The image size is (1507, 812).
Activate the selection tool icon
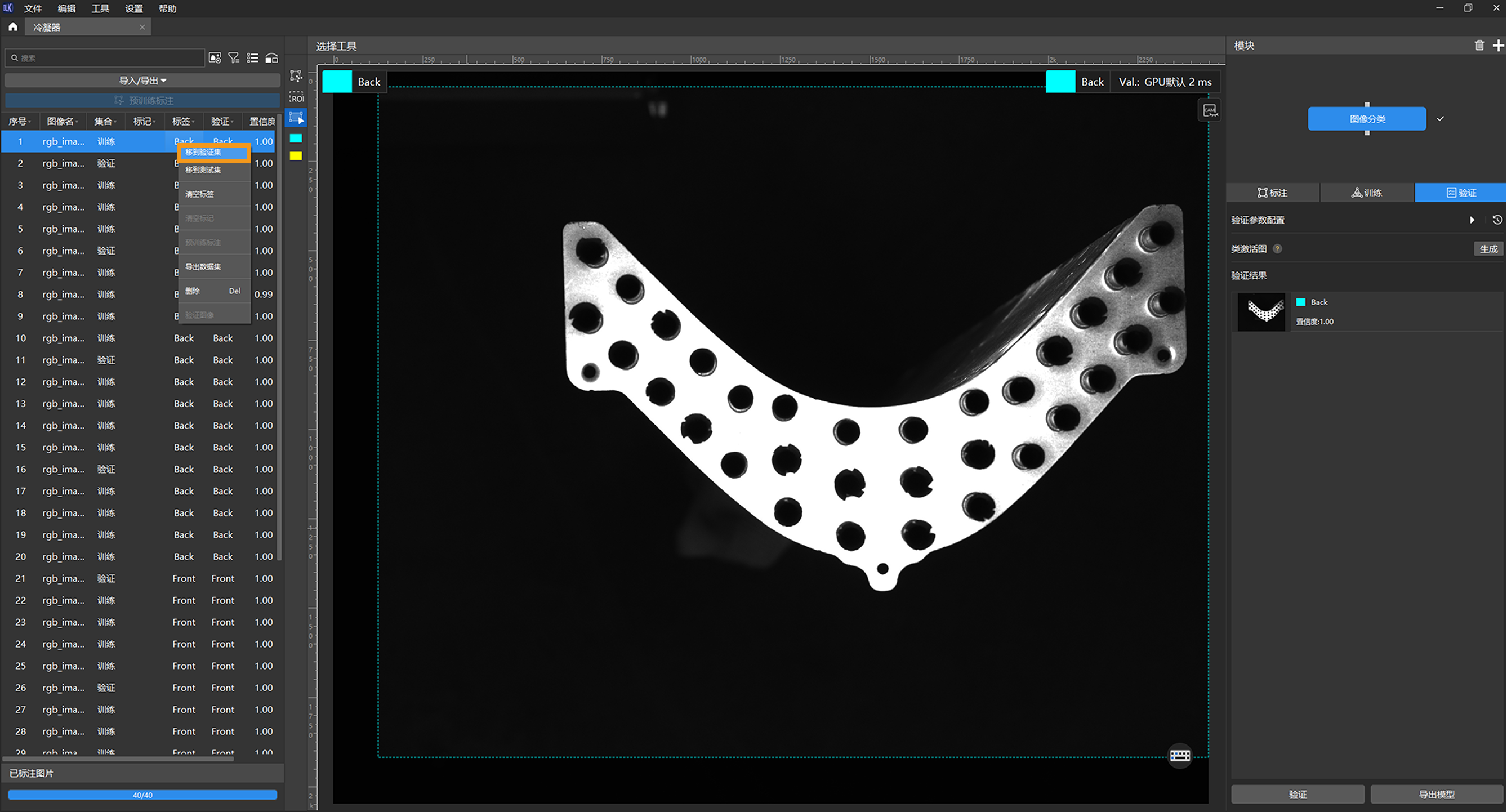pos(297,118)
